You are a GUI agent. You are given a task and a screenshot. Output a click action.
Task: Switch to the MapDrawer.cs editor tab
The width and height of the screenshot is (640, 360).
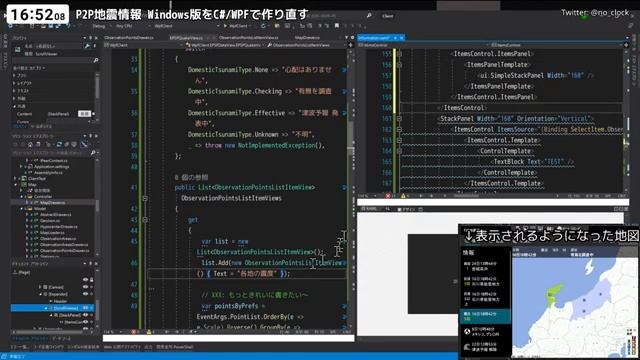307,38
